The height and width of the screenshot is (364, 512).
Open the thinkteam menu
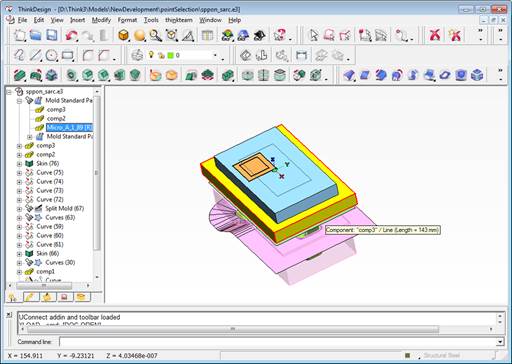(179, 20)
